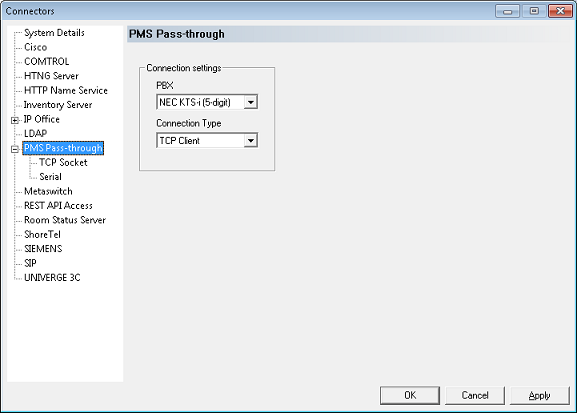
Task: Select the Metaswitch connector
Action: (x=48, y=191)
